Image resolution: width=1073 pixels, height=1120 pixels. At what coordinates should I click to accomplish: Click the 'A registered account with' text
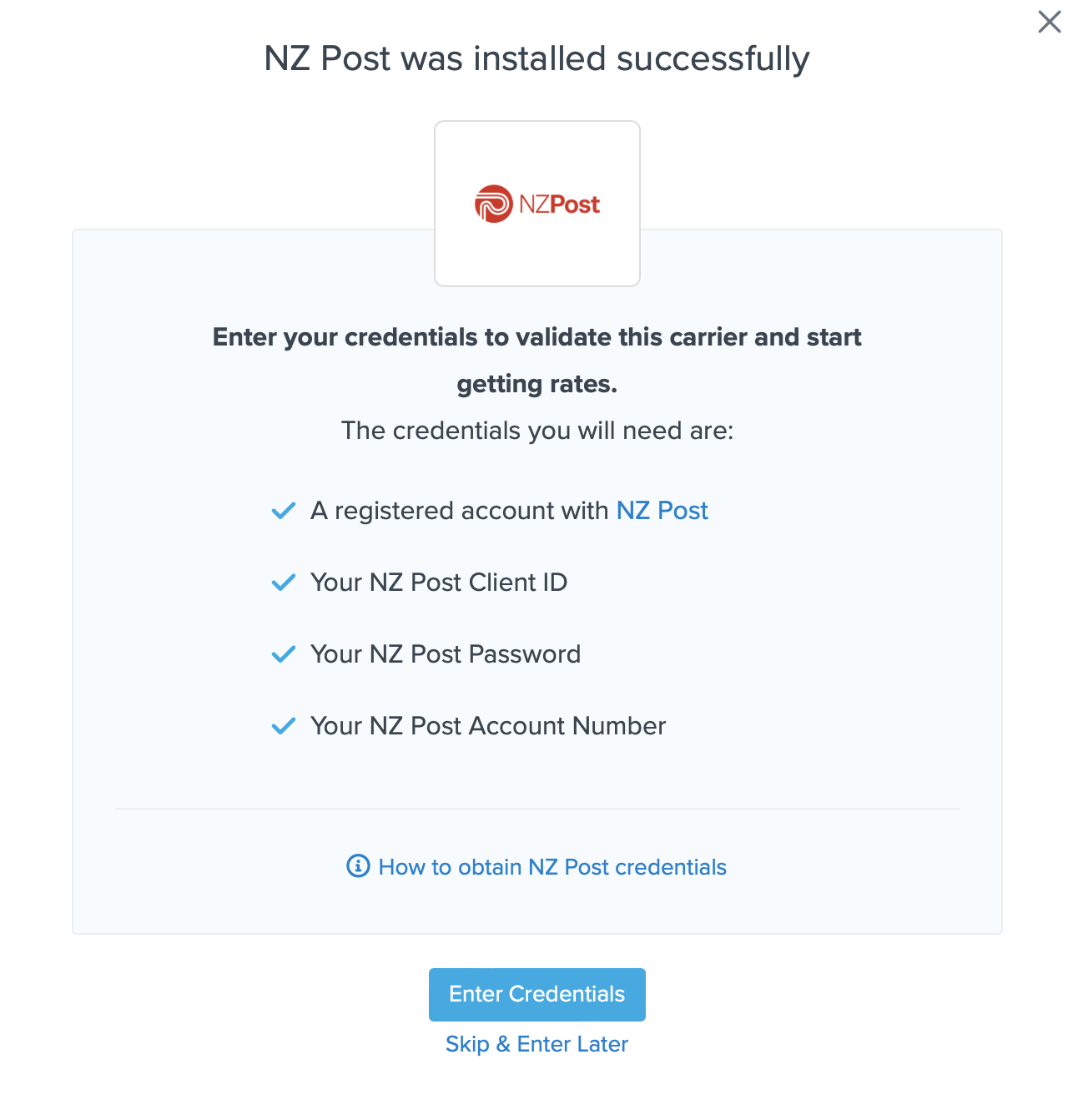click(x=459, y=511)
